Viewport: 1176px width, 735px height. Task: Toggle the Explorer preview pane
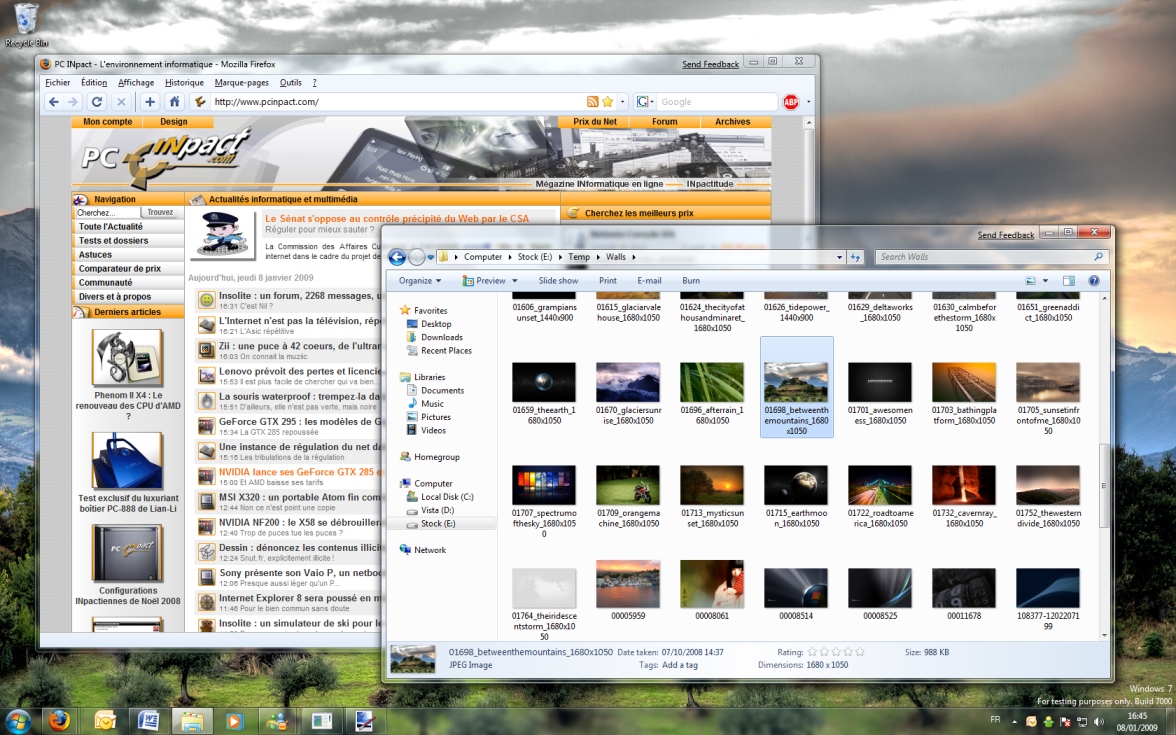tap(1069, 280)
